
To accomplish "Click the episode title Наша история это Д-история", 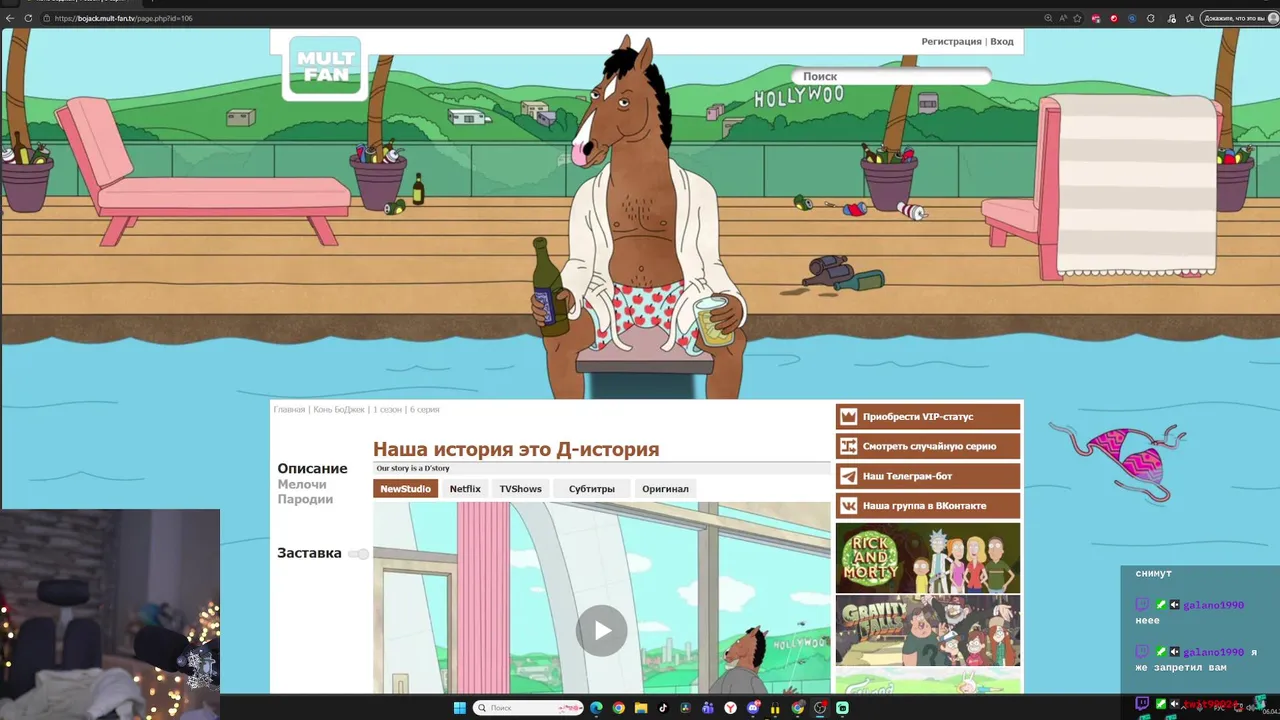I will (x=516, y=449).
